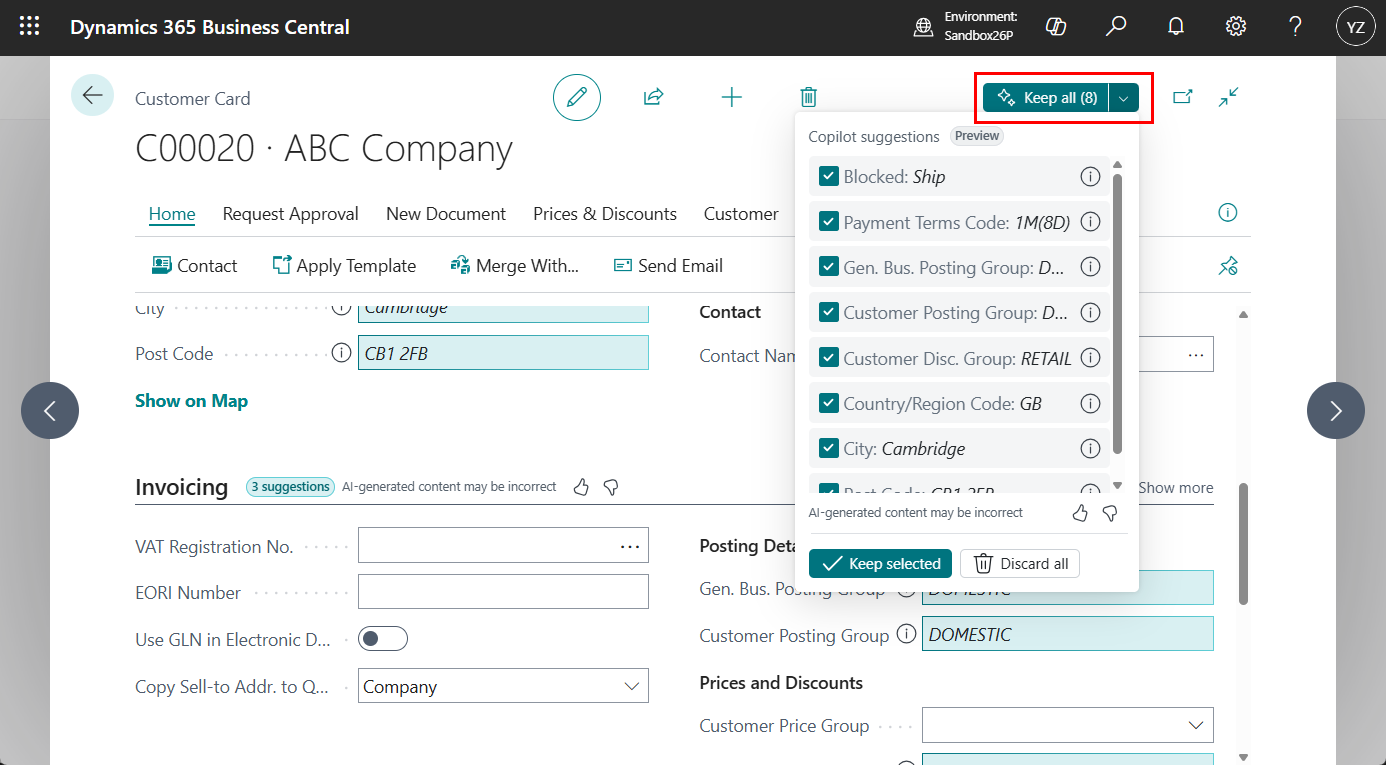Open Copilot from the top bar icon
1386x765 pixels.
(x=1056, y=26)
